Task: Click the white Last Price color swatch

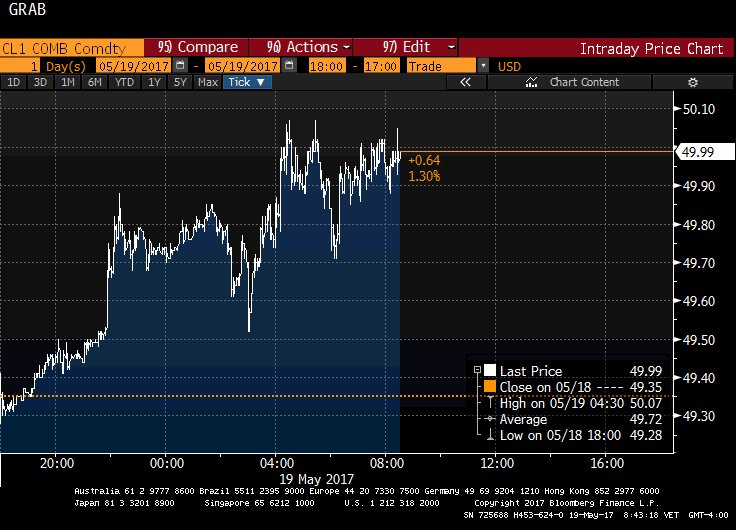Action: (x=489, y=371)
